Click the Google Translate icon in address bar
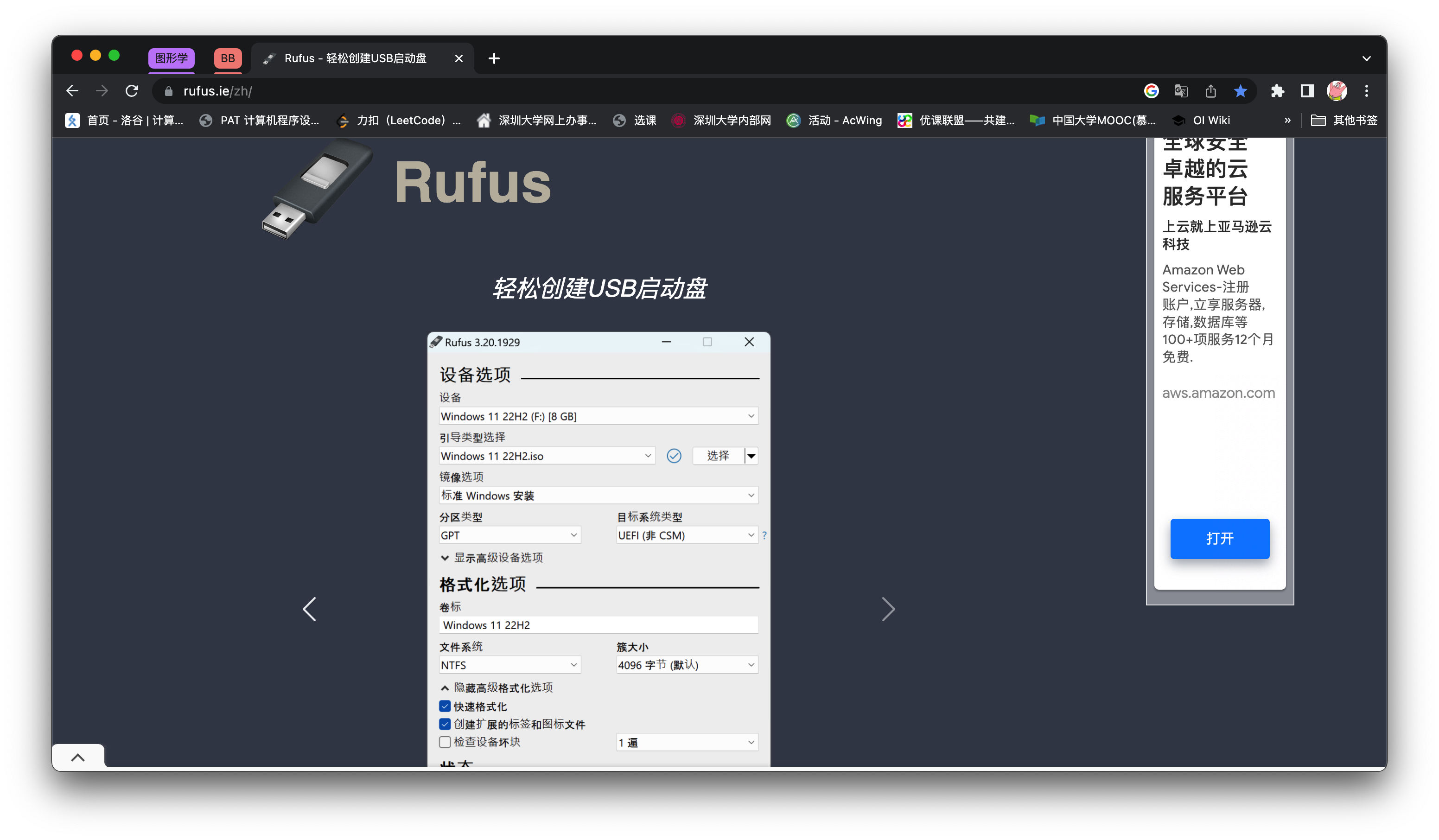The height and width of the screenshot is (840, 1439). (x=1181, y=91)
